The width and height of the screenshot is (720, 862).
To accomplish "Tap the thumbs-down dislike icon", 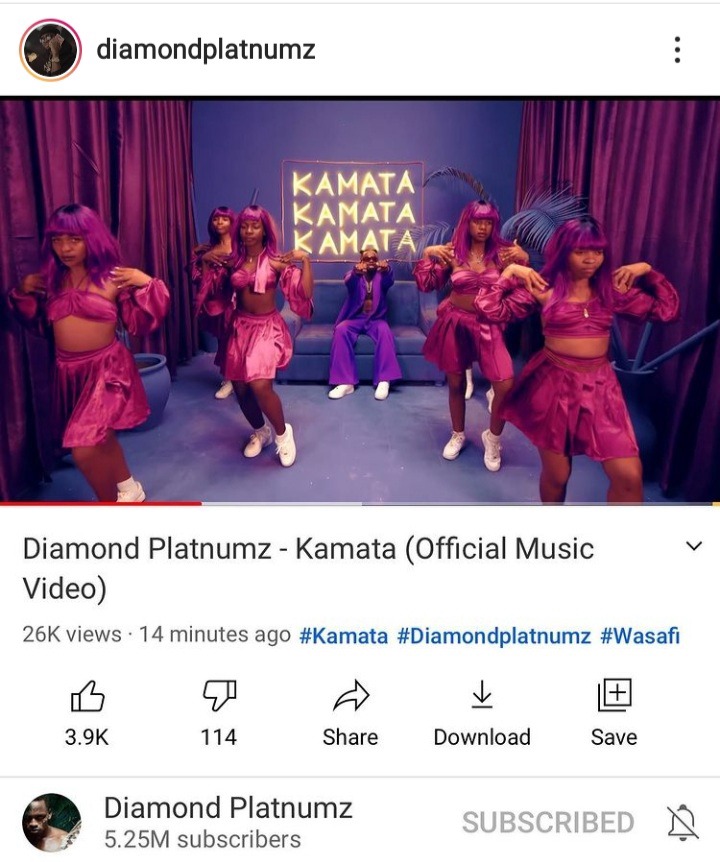I will tap(219, 696).
